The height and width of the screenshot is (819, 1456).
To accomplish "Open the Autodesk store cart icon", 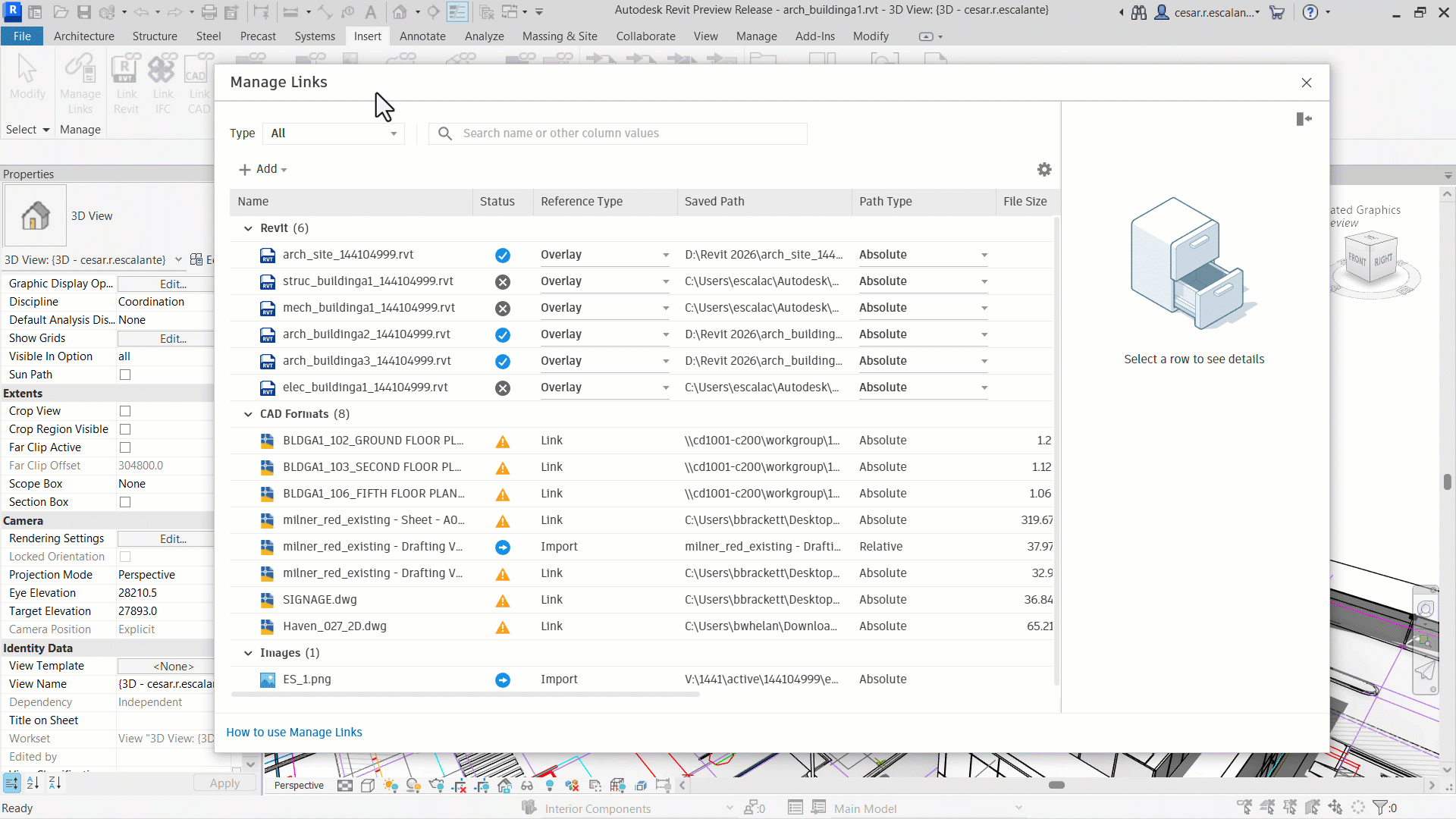I will pyautogui.click(x=1277, y=12).
